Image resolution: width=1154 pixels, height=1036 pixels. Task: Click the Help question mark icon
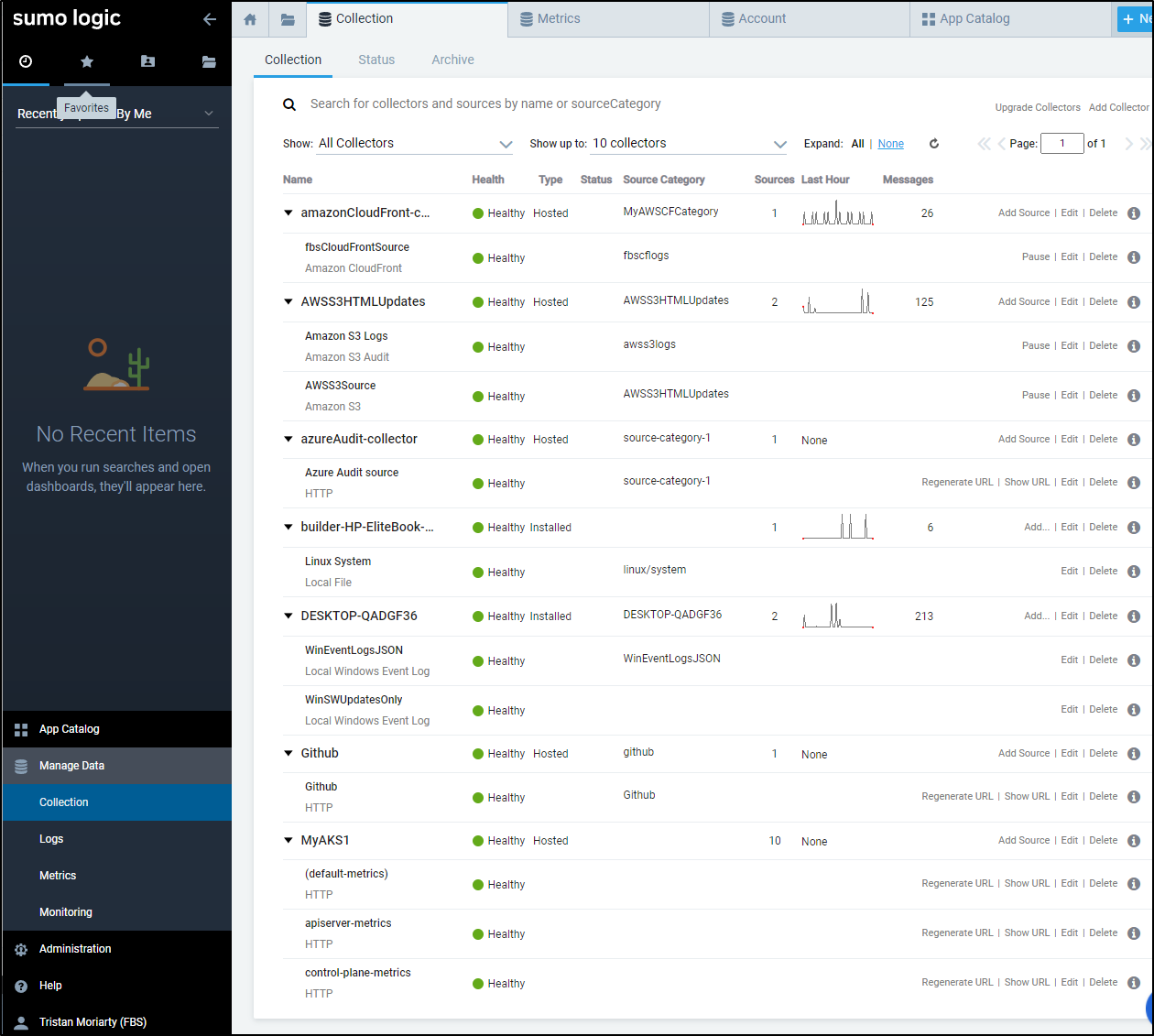point(21,987)
